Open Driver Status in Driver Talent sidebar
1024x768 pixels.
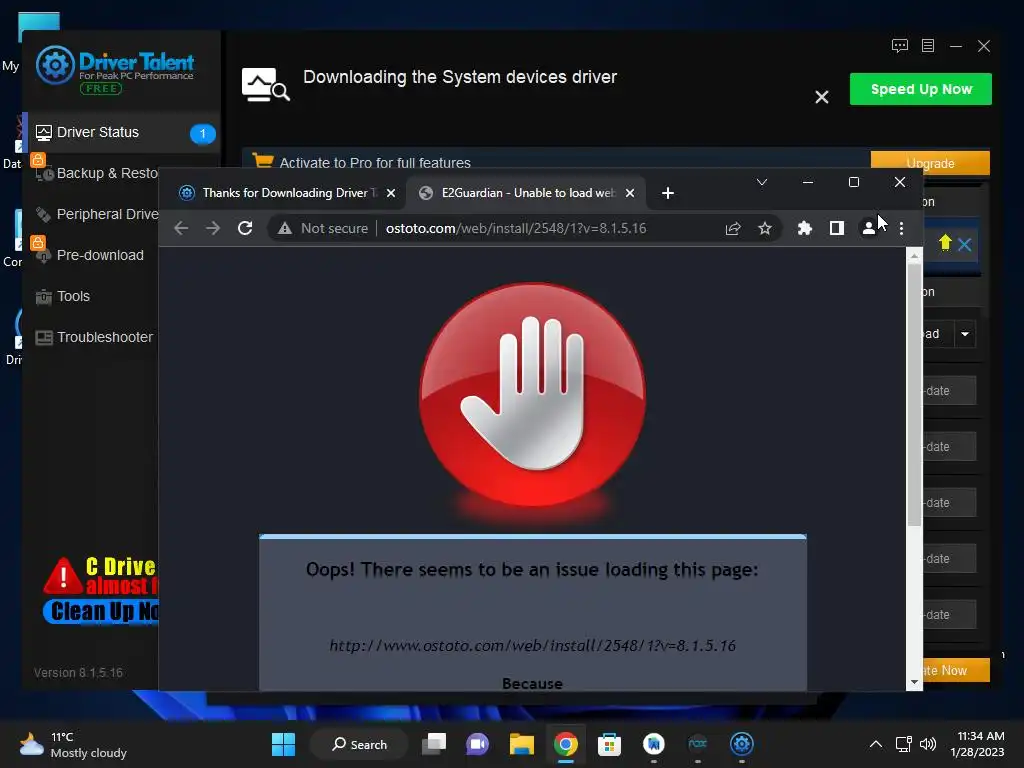[124, 133]
